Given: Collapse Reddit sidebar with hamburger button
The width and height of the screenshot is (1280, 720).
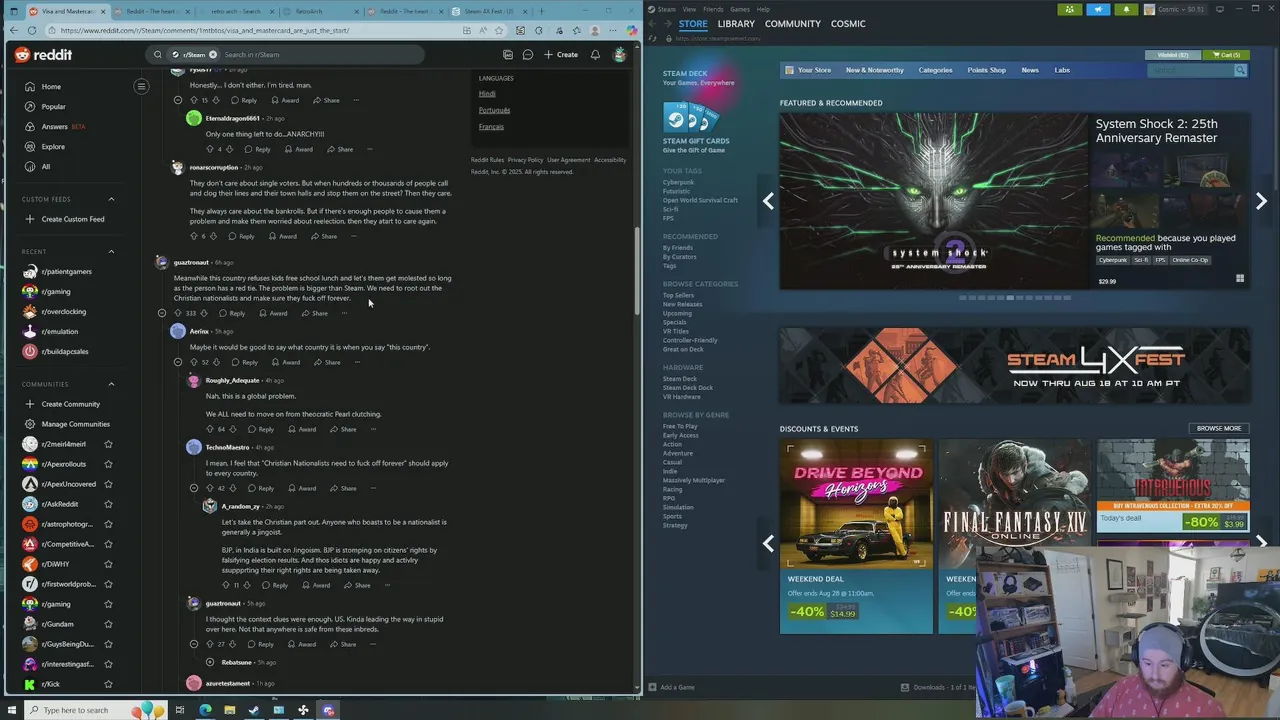Looking at the screenshot, I should pos(141,86).
